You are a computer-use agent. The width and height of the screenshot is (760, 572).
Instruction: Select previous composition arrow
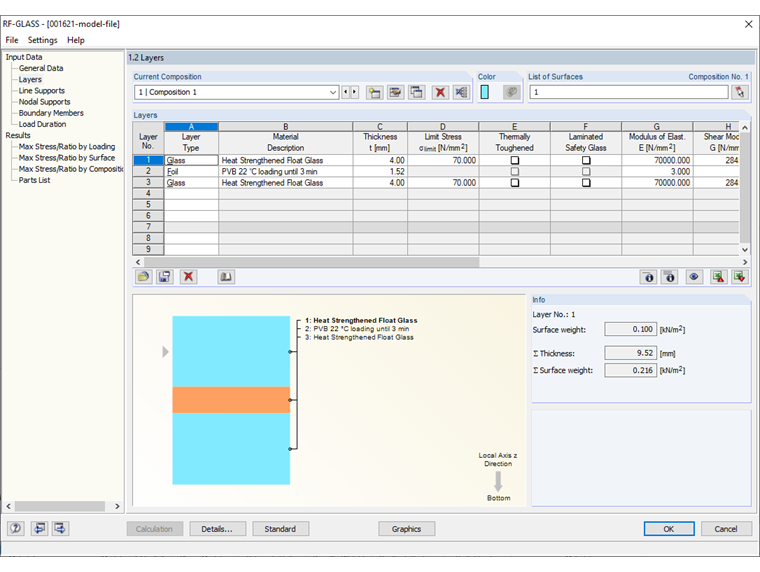(346, 92)
